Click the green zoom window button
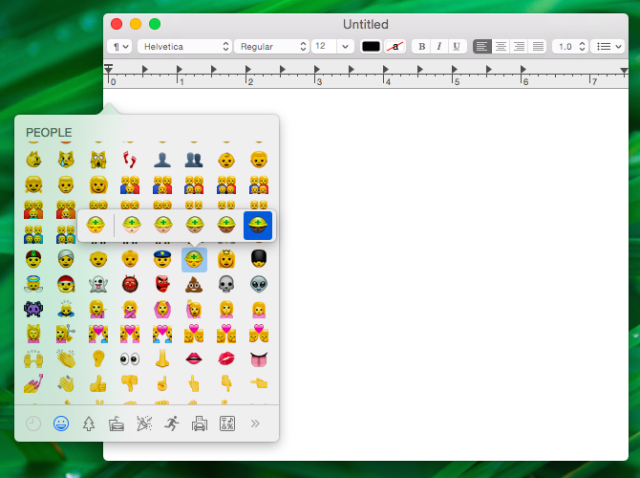640x478 pixels. click(155, 24)
